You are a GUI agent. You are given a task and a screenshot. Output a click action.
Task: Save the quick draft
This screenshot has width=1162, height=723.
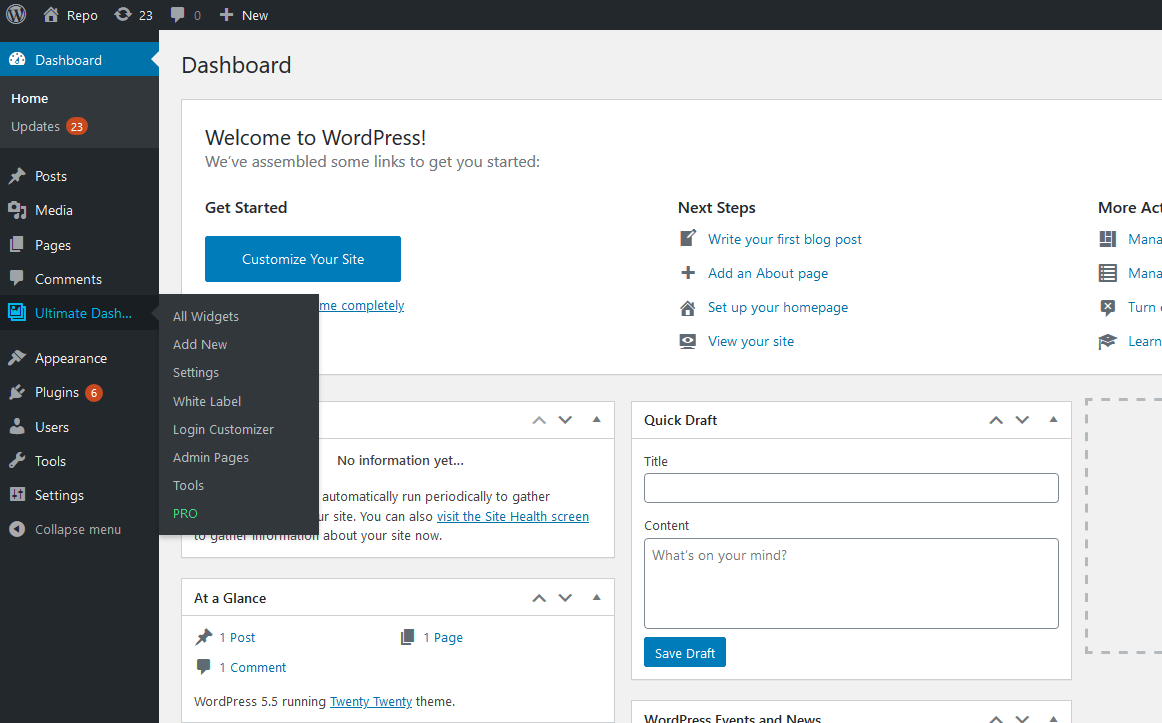pyautogui.click(x=684, y=652)
